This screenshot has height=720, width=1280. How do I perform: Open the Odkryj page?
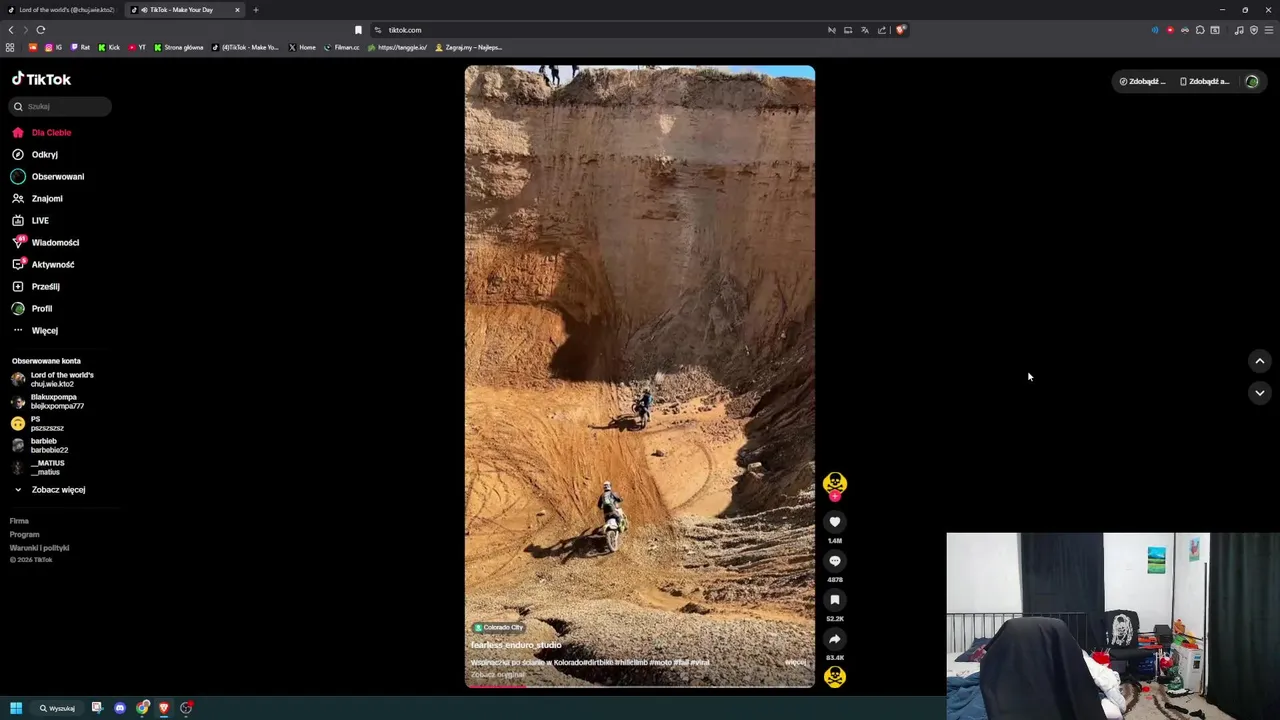coord(35,154)
